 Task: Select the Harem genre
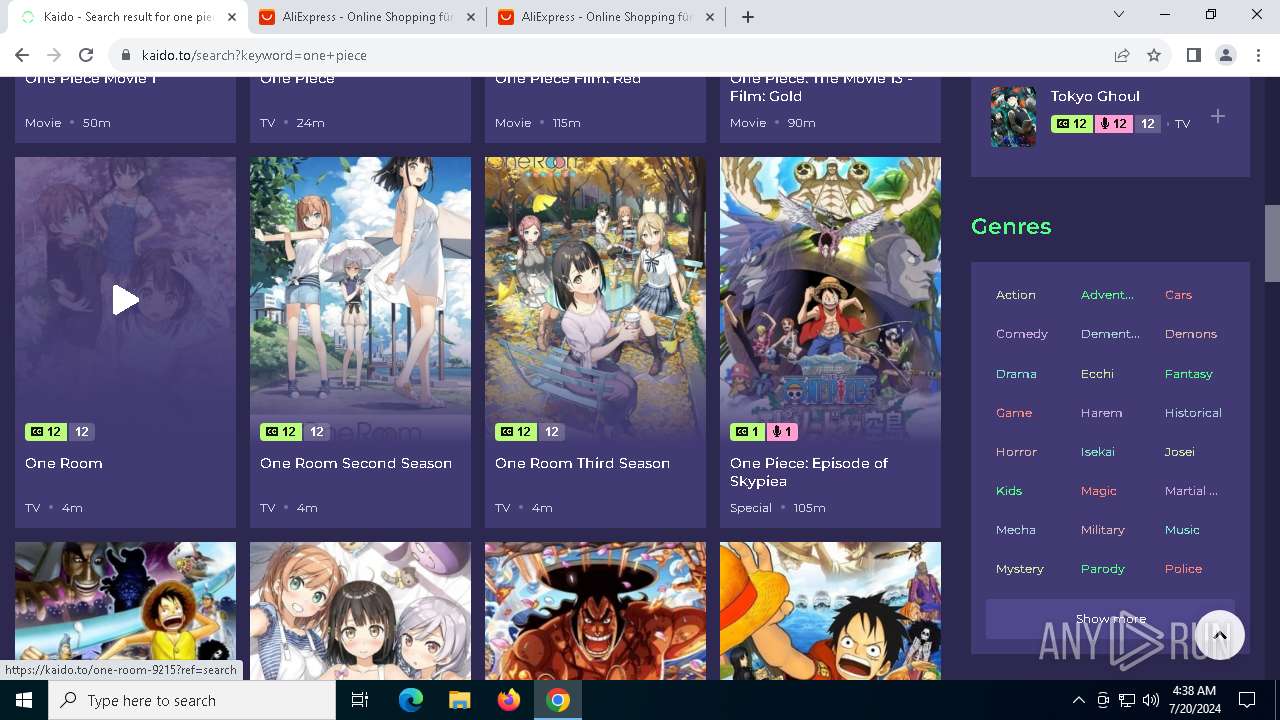[1101, 413]
